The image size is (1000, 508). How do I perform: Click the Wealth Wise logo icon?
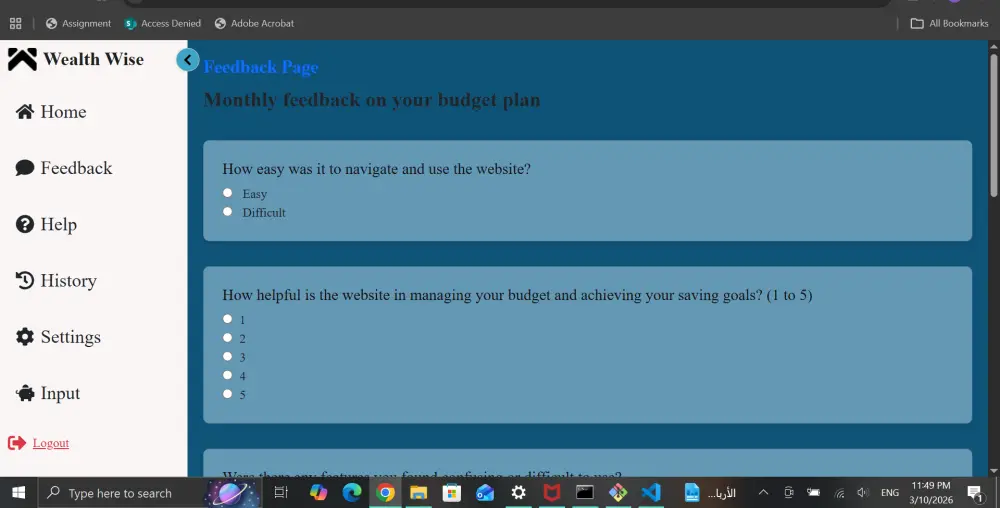(x=22, y=59)
